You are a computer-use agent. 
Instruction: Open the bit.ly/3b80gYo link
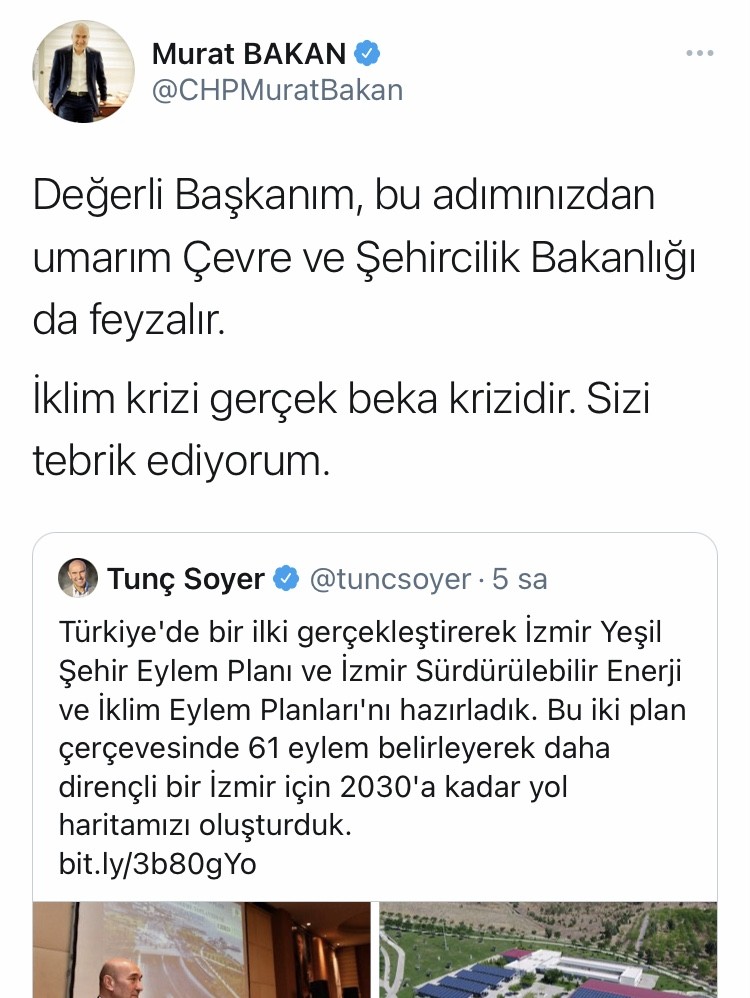click(158, 864)
